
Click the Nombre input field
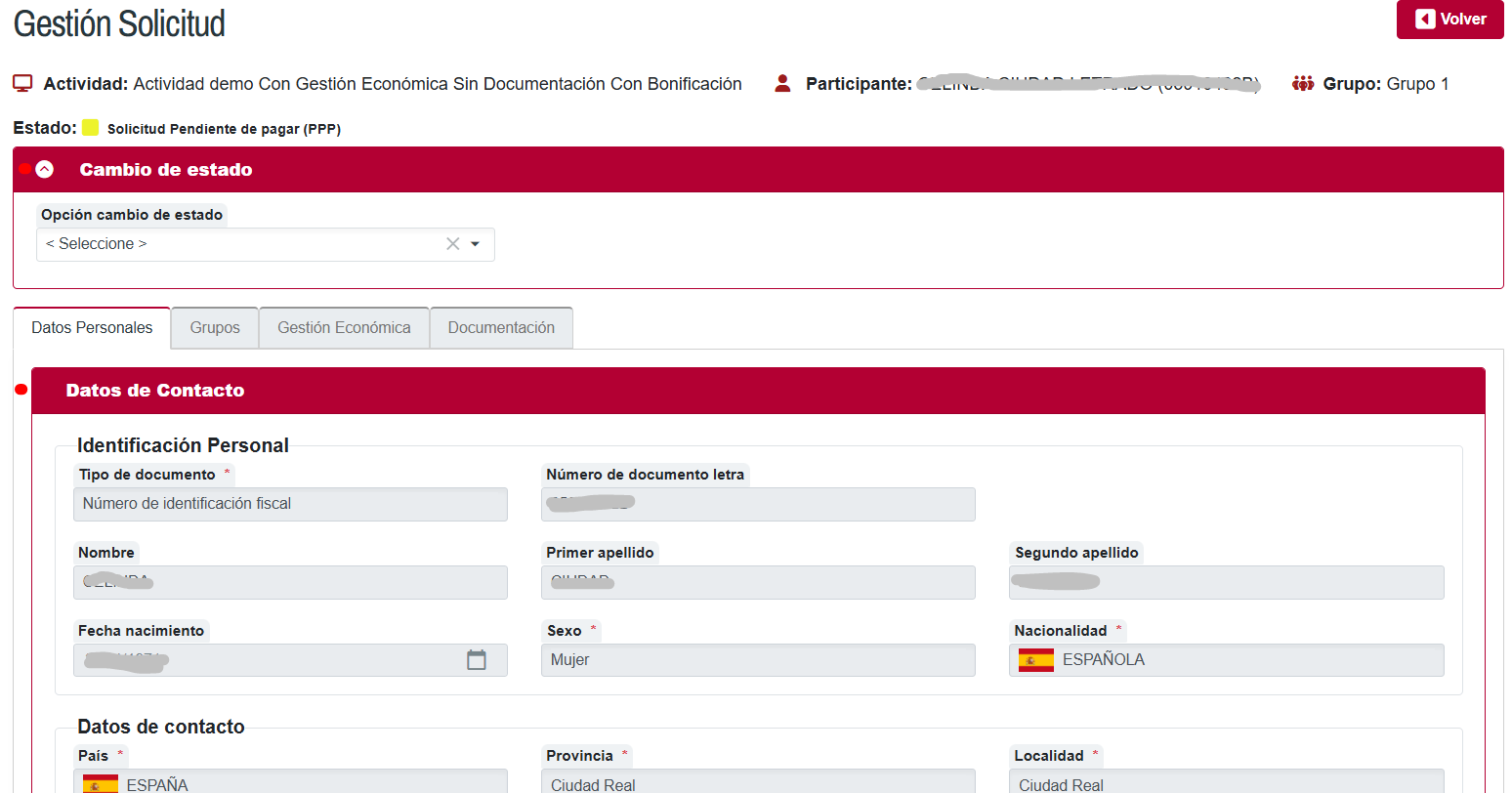(x=290, y=582)
